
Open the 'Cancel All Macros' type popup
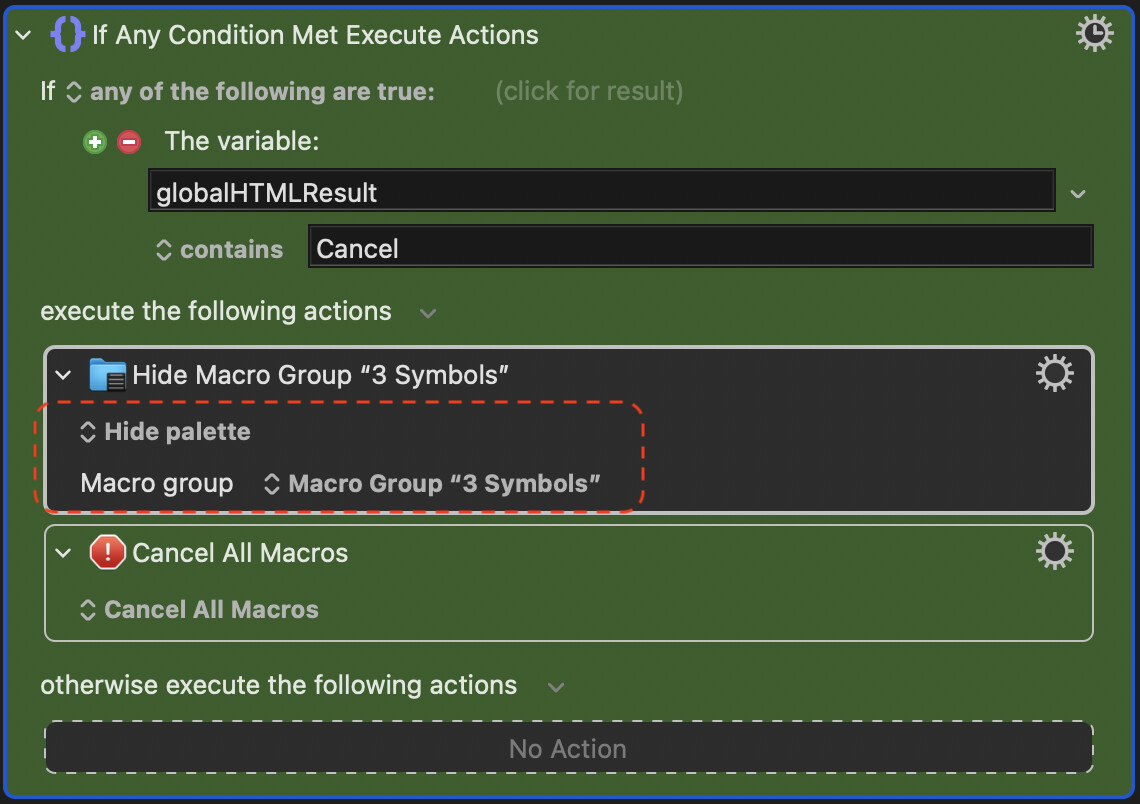point(199,610)
